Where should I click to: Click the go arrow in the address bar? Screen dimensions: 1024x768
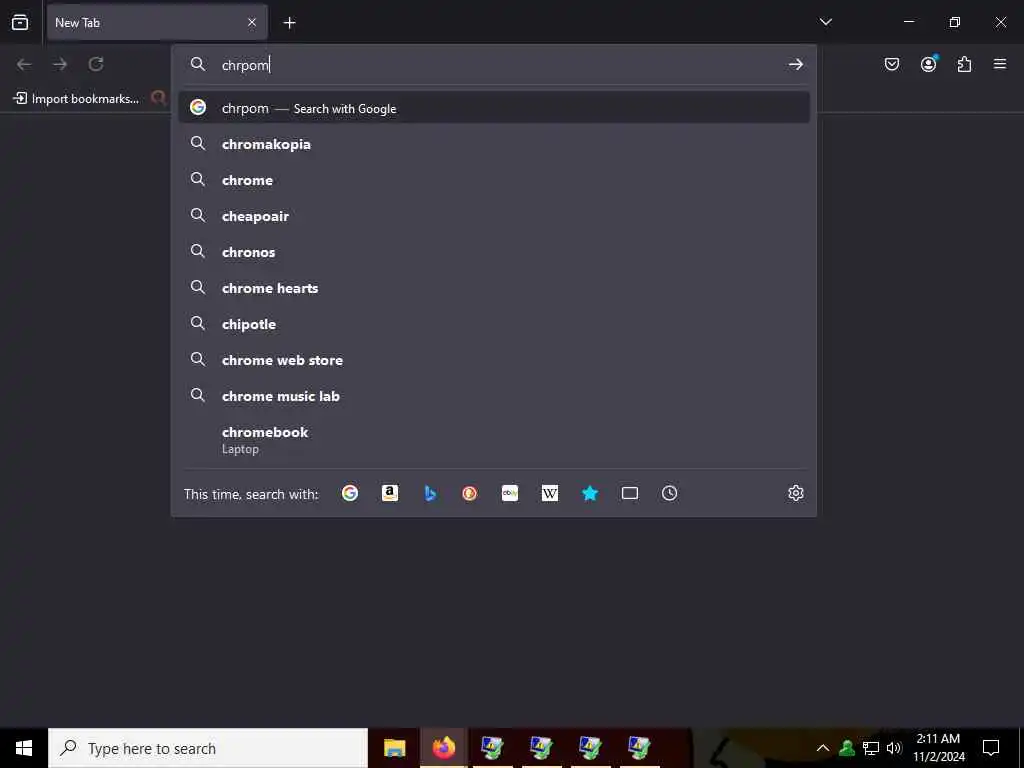point(795,64)
